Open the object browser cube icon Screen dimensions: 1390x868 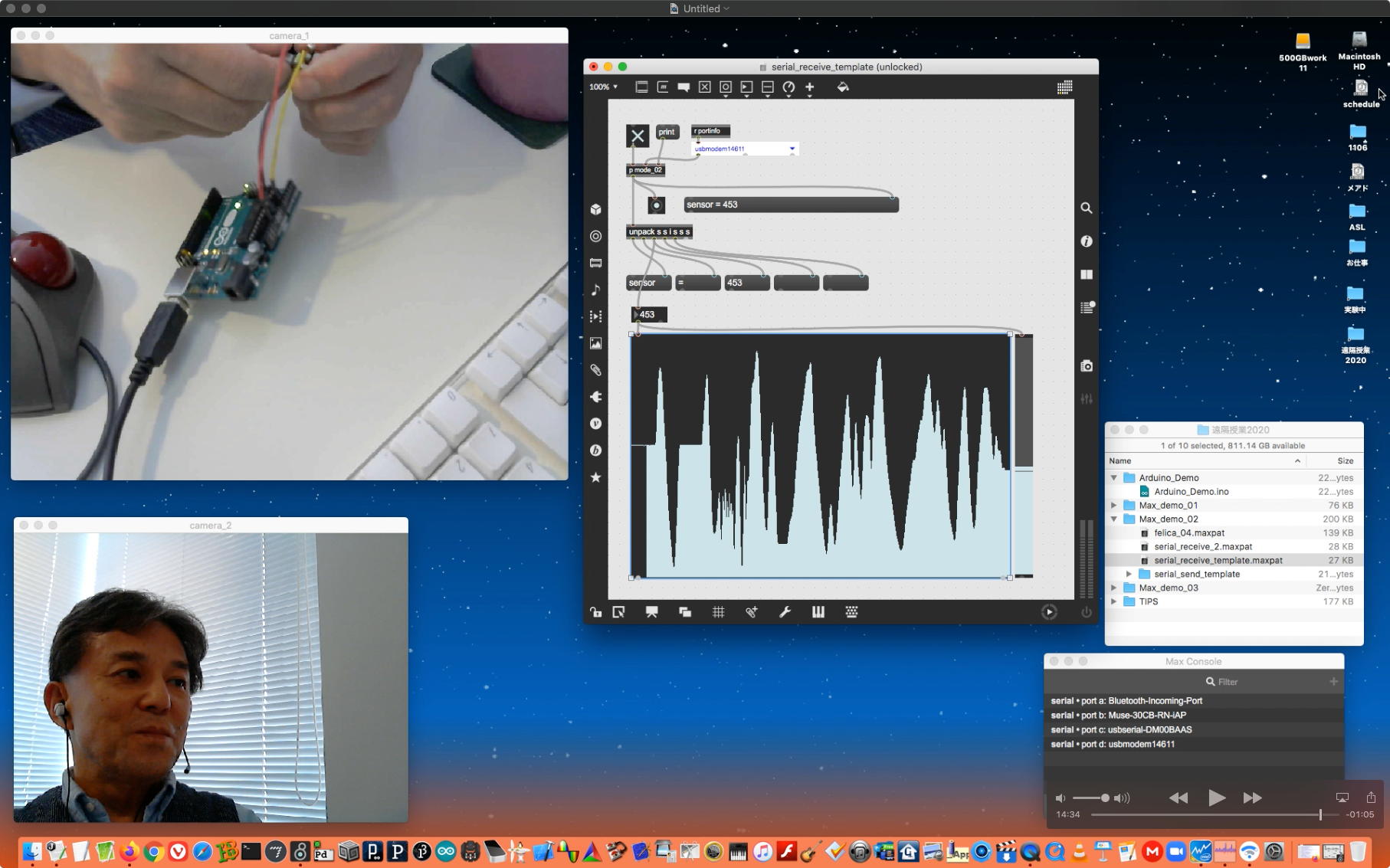tap(595, 209)
